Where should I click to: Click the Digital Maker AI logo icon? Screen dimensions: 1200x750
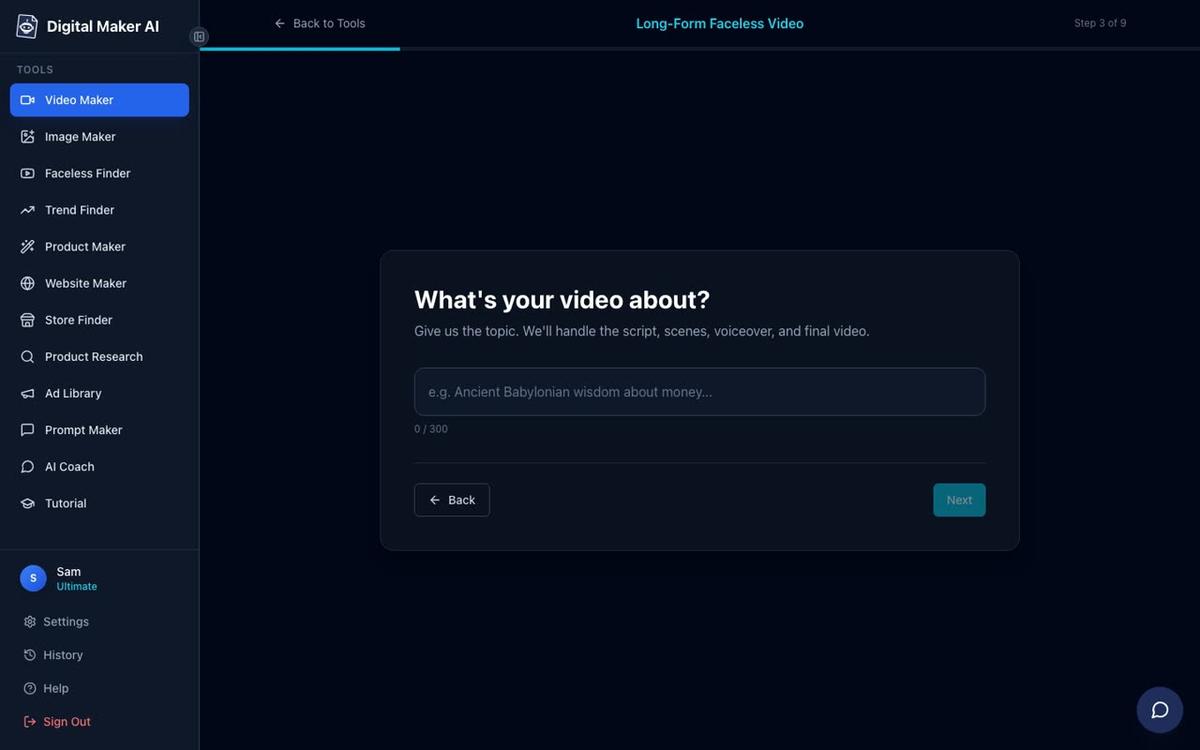pos(27,27)
